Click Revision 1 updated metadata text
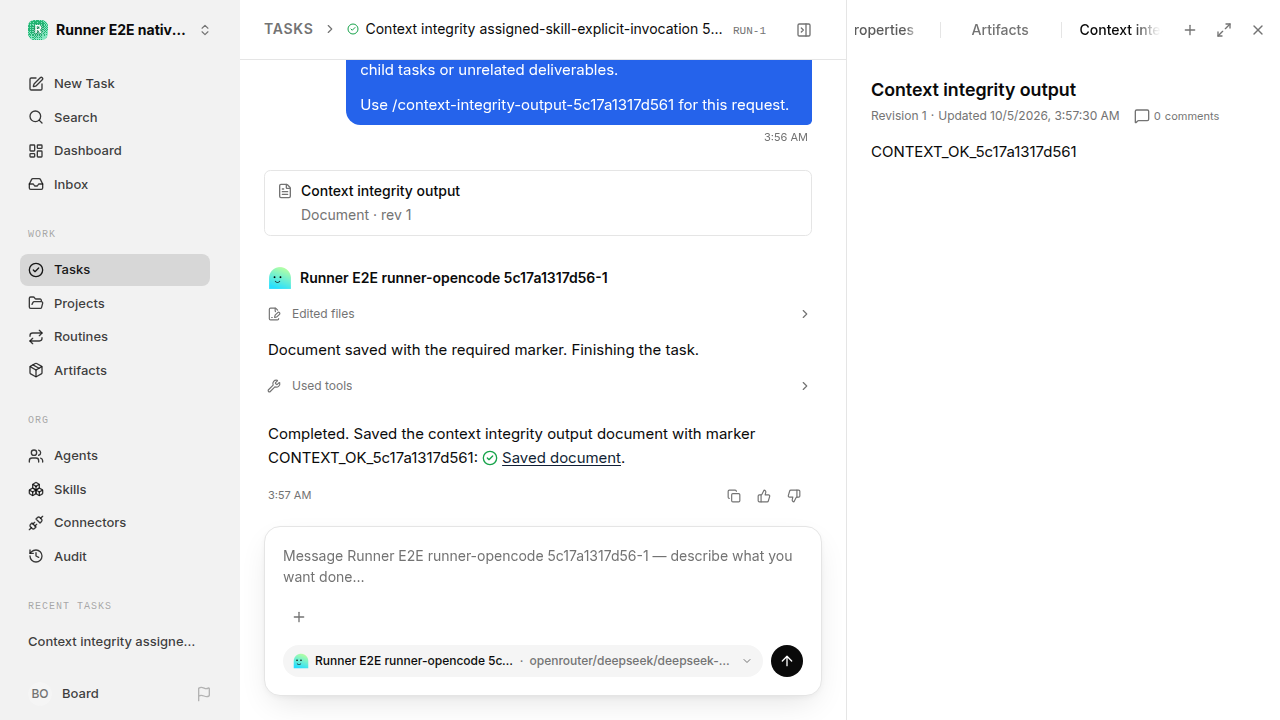This screenshot has width=1280, height=720. coord(995,116)
